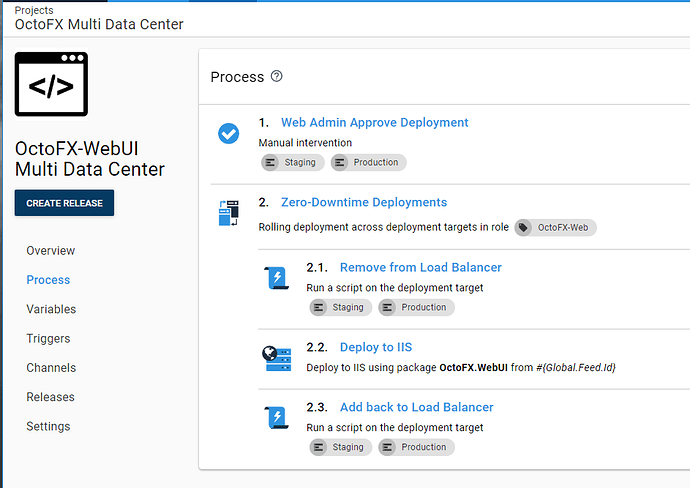Click the rolling deployment step icon
This screenshot has width=690, height=488.
point(228,213)
